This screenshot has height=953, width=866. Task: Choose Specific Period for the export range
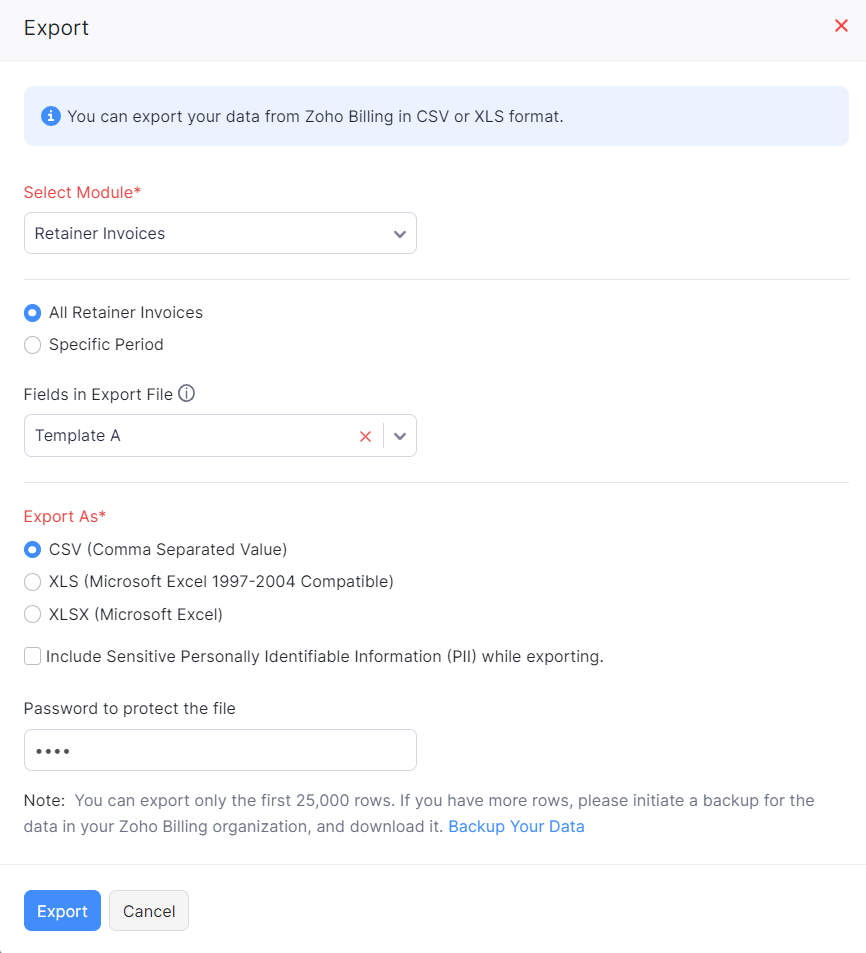pyautogui.click(x=31, y=344)
